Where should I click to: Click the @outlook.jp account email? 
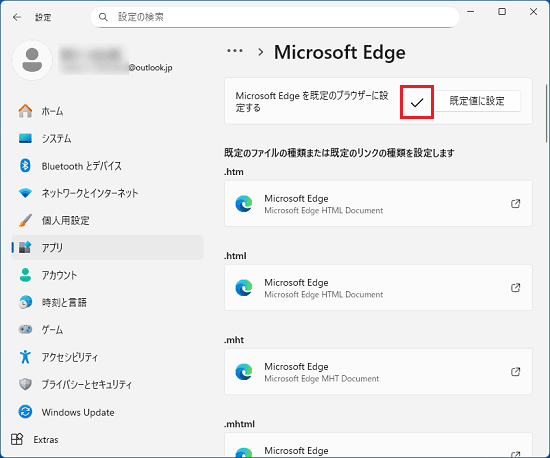tap(150, 67)
